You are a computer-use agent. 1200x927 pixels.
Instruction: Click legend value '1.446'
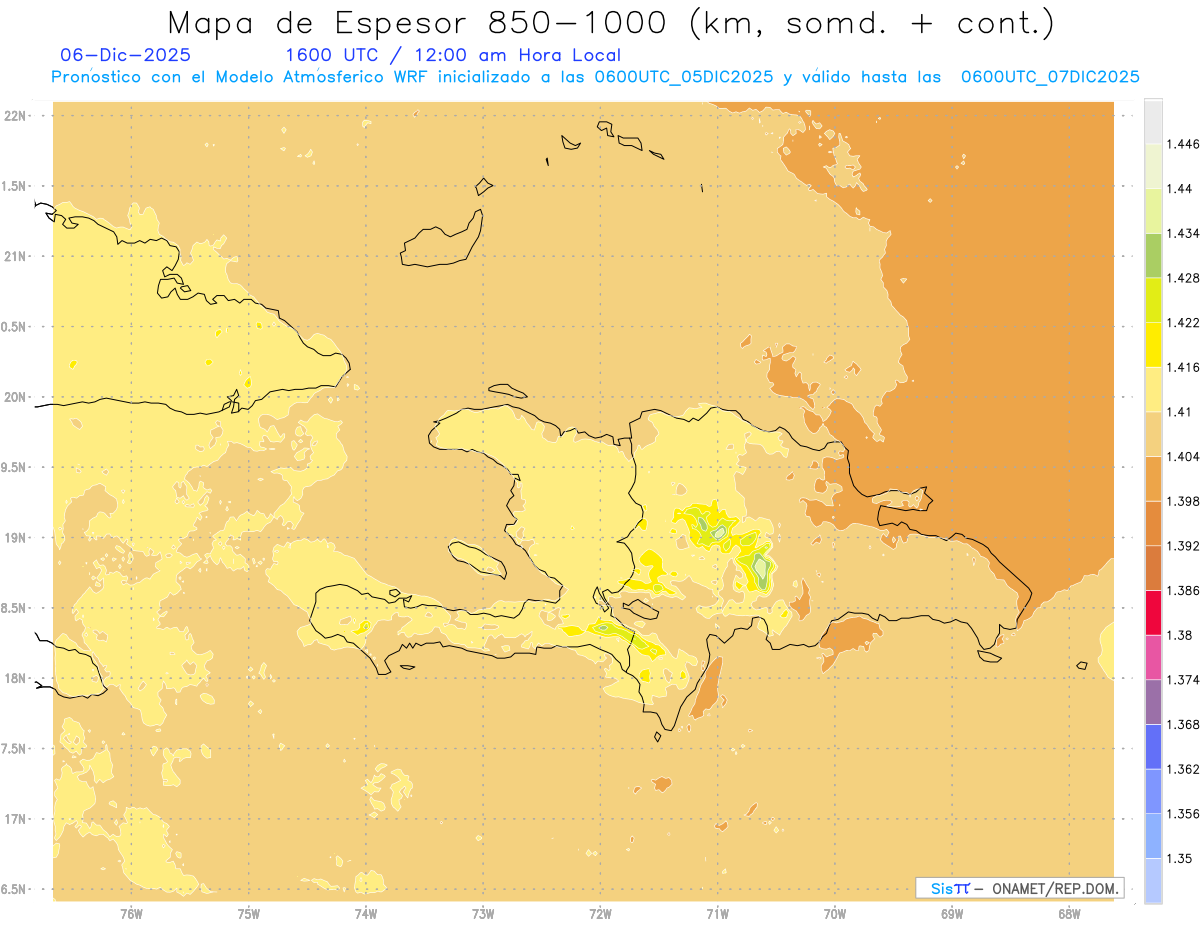1184,144
